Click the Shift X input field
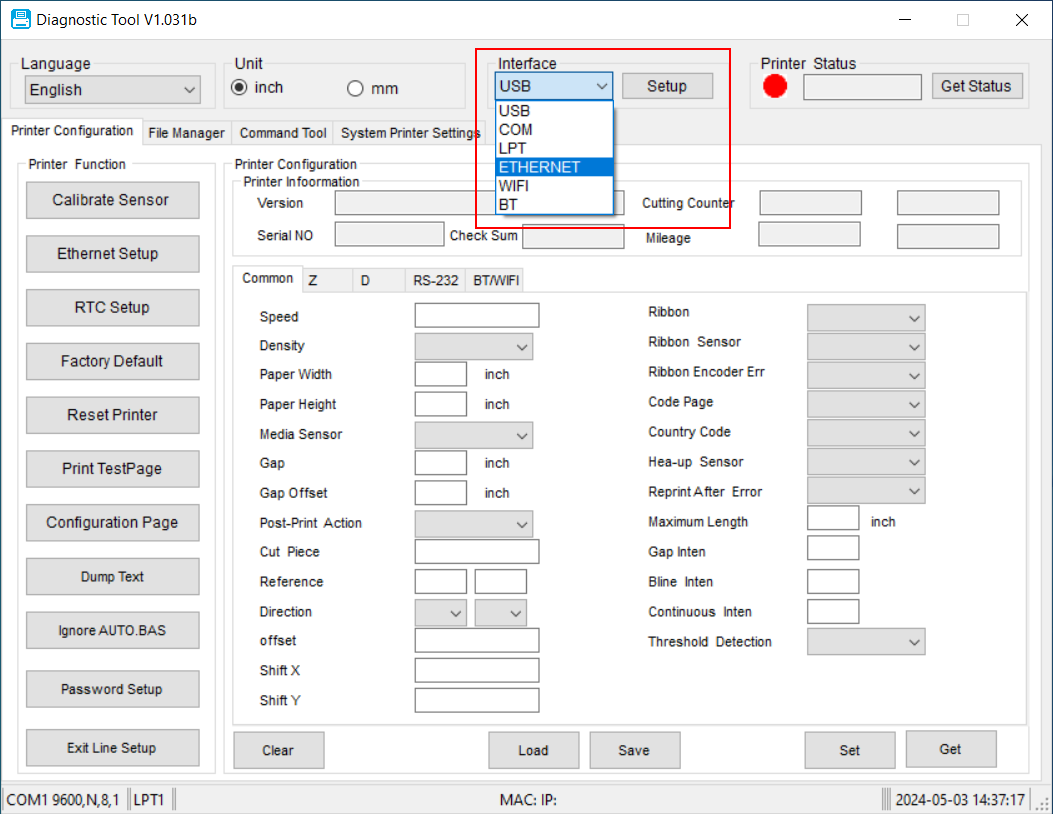Image resolution: width=1053 pixels, height=814 pixels. (x=476, y=670)
